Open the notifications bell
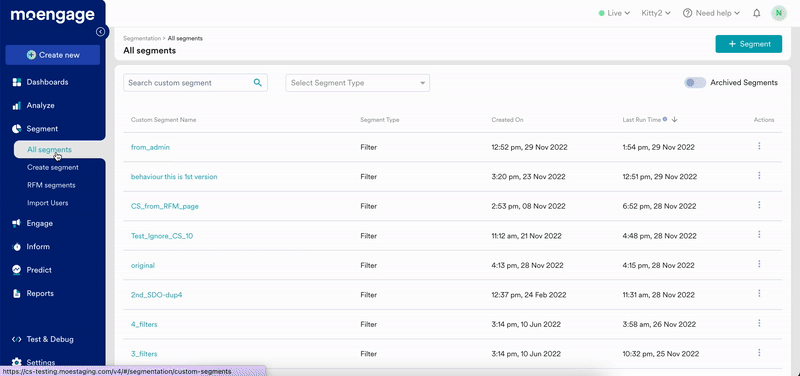Image resolution: width=800 pixels, height=376 pixels. [x=757, y=13]
